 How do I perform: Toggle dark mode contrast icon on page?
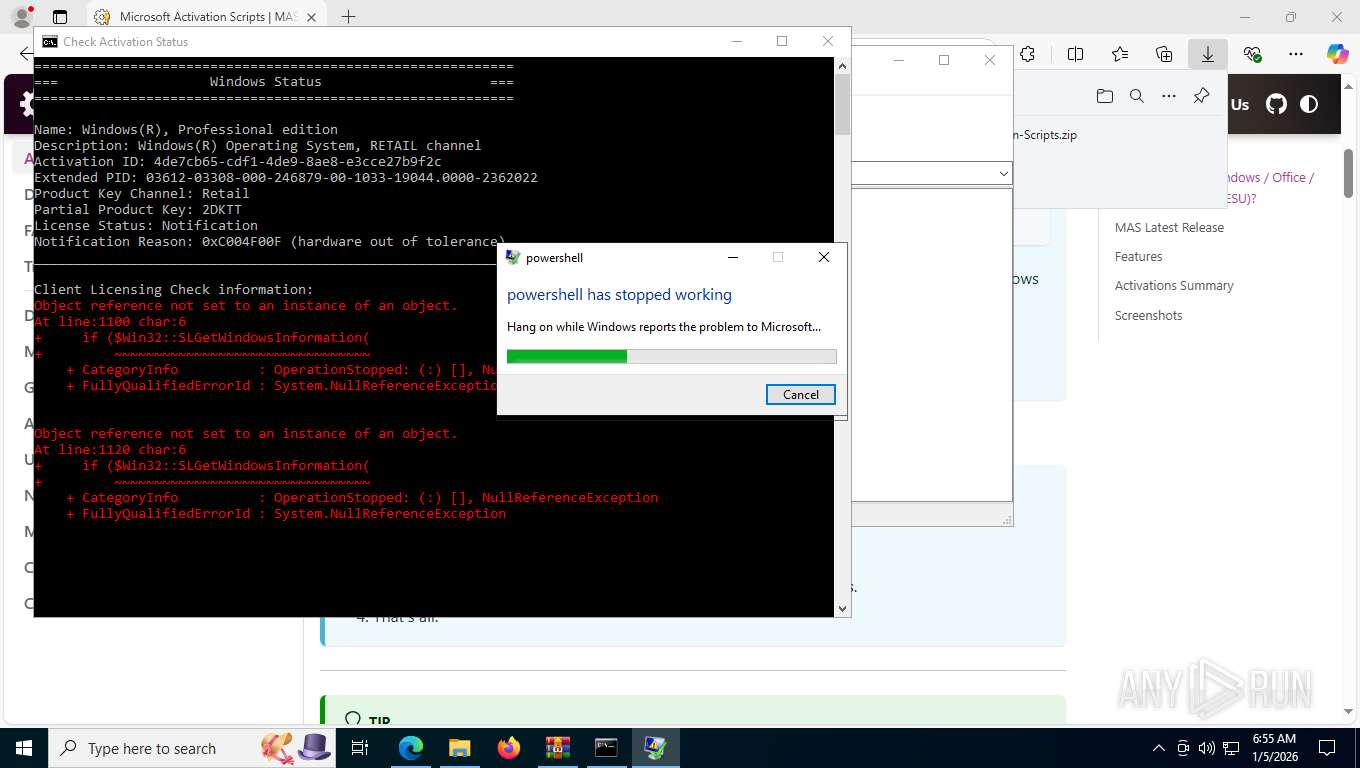tap(1308, 104)
